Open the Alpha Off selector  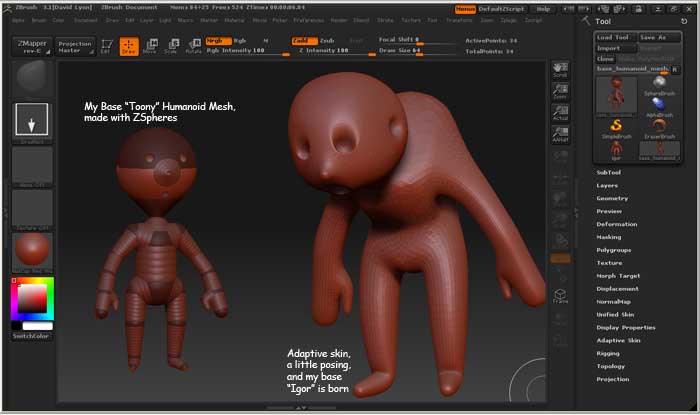[32, 166]
